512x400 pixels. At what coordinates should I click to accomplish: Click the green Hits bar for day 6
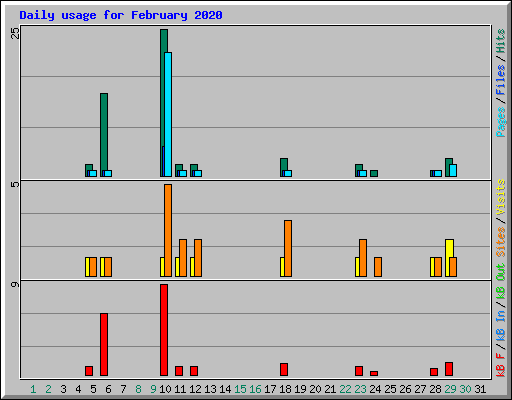104,135
